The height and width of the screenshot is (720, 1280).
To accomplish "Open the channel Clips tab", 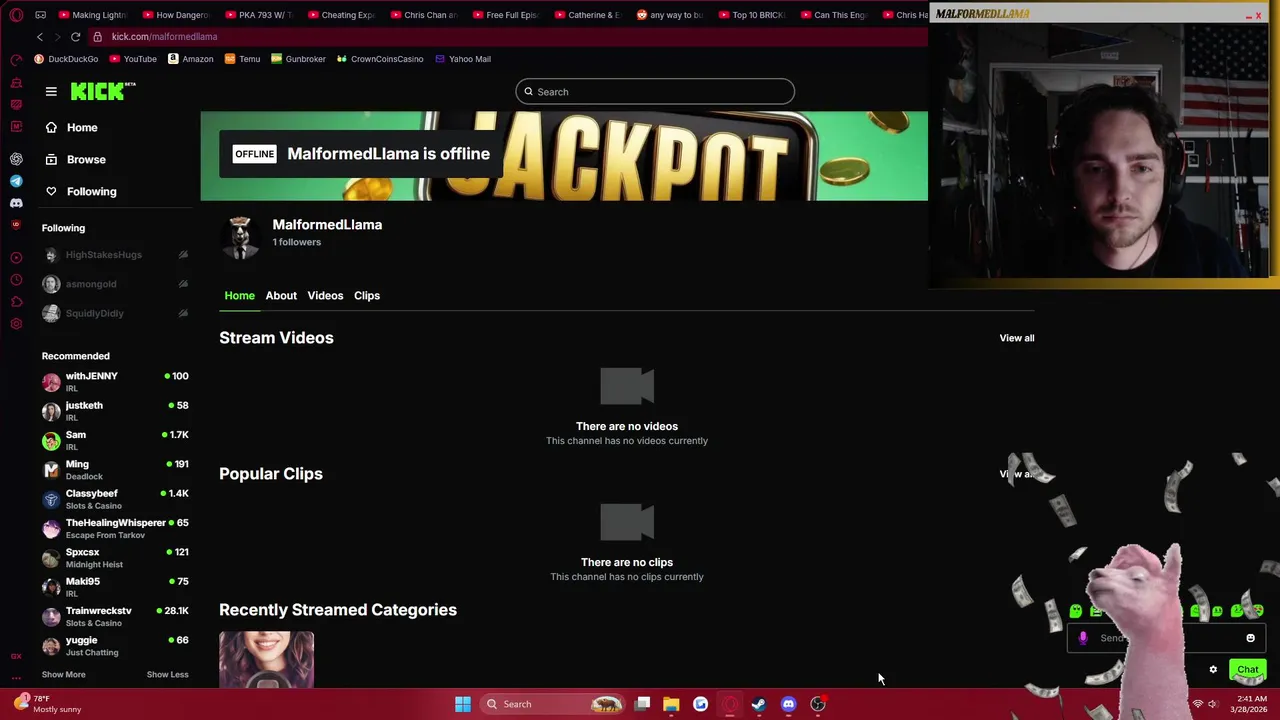I will pos(367,296).
